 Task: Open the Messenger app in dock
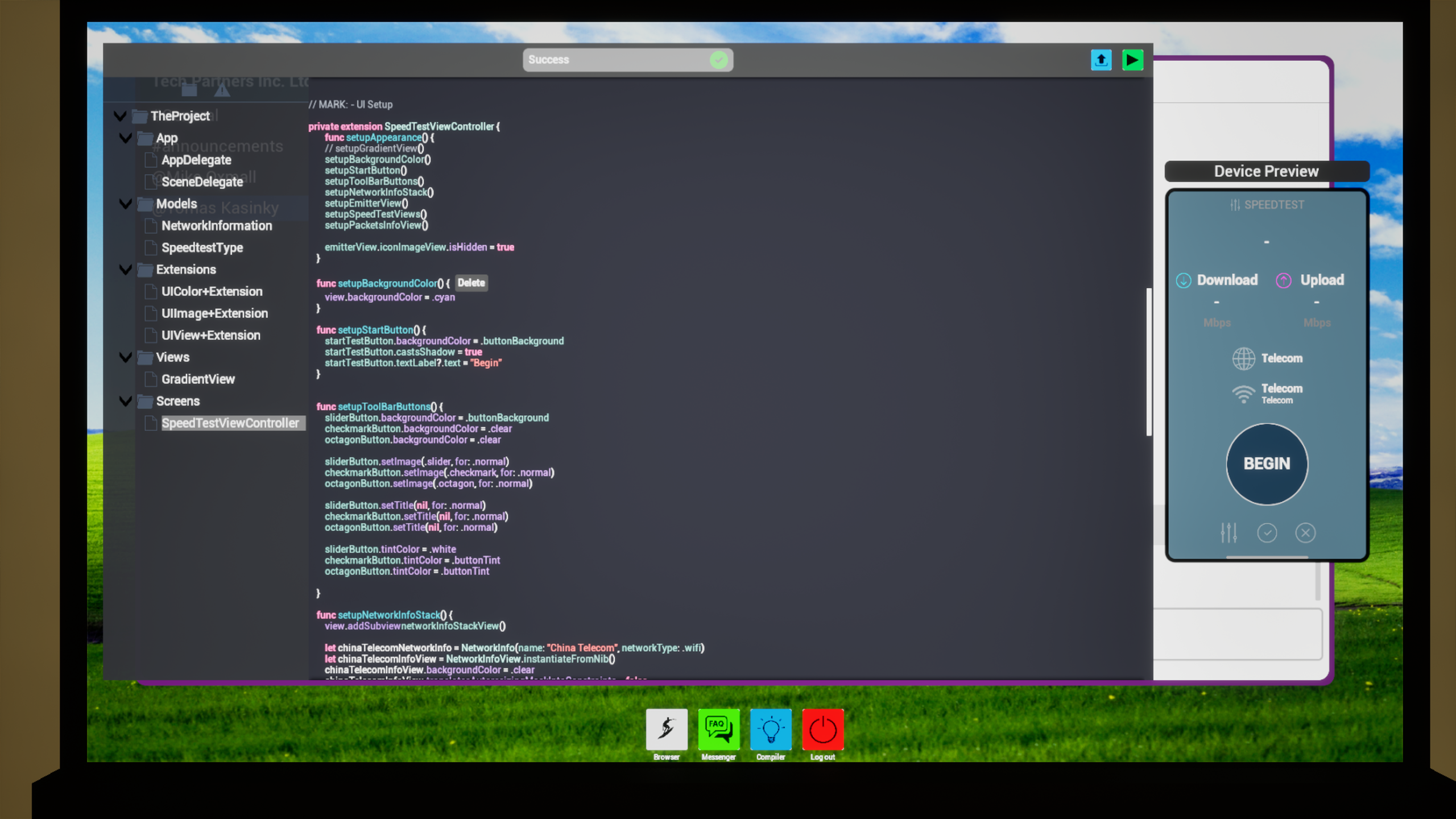(719, 729)
